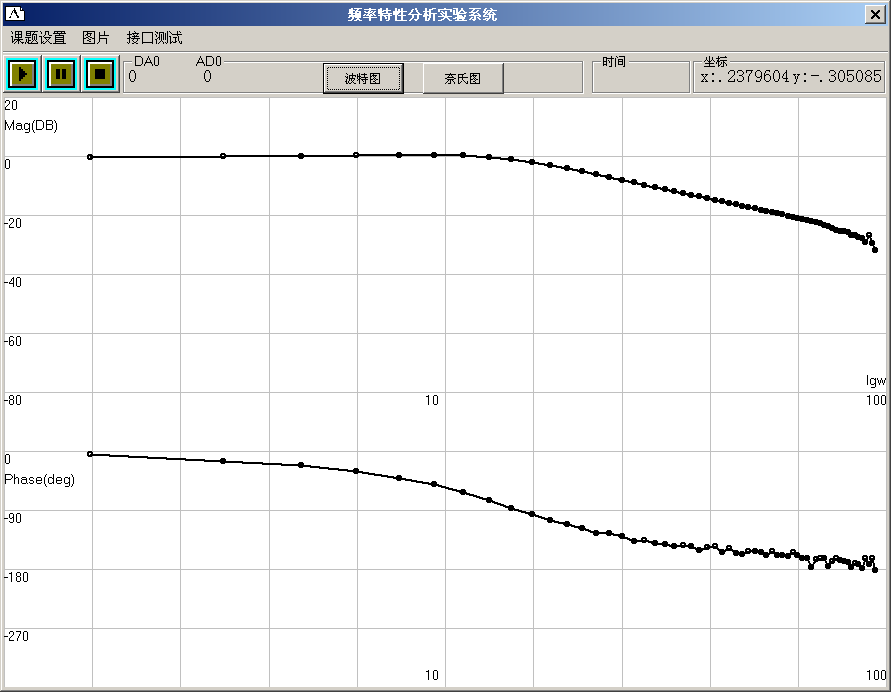891x692 pixels.
Task: Select the first data point on the phase curve
Action: click(90, 454)
